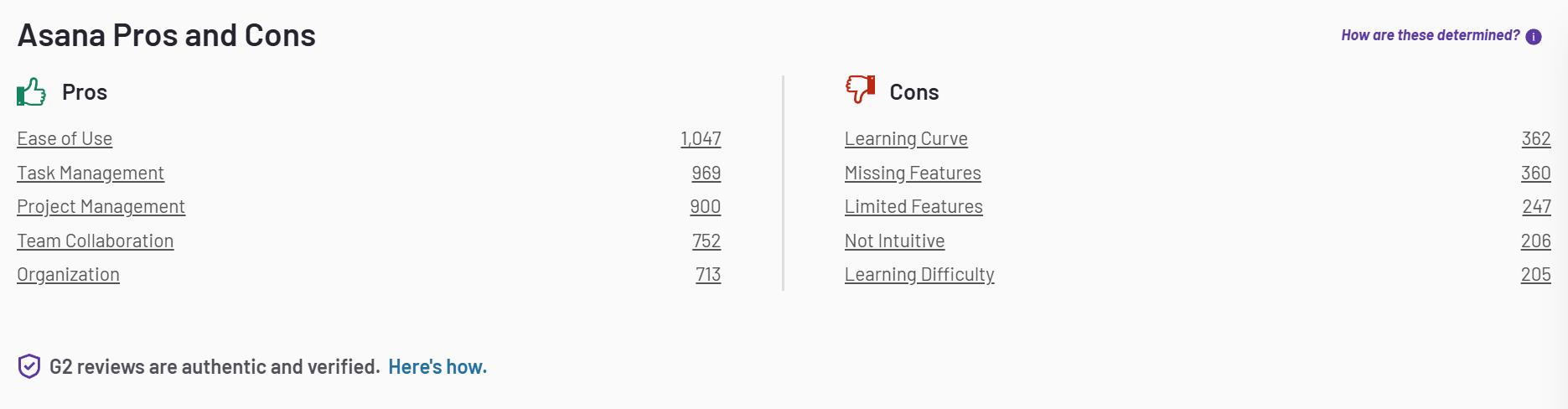1568x409 pixels.
Task: Click the red thumbs-down Cons icon
Action: coord(860,89)
